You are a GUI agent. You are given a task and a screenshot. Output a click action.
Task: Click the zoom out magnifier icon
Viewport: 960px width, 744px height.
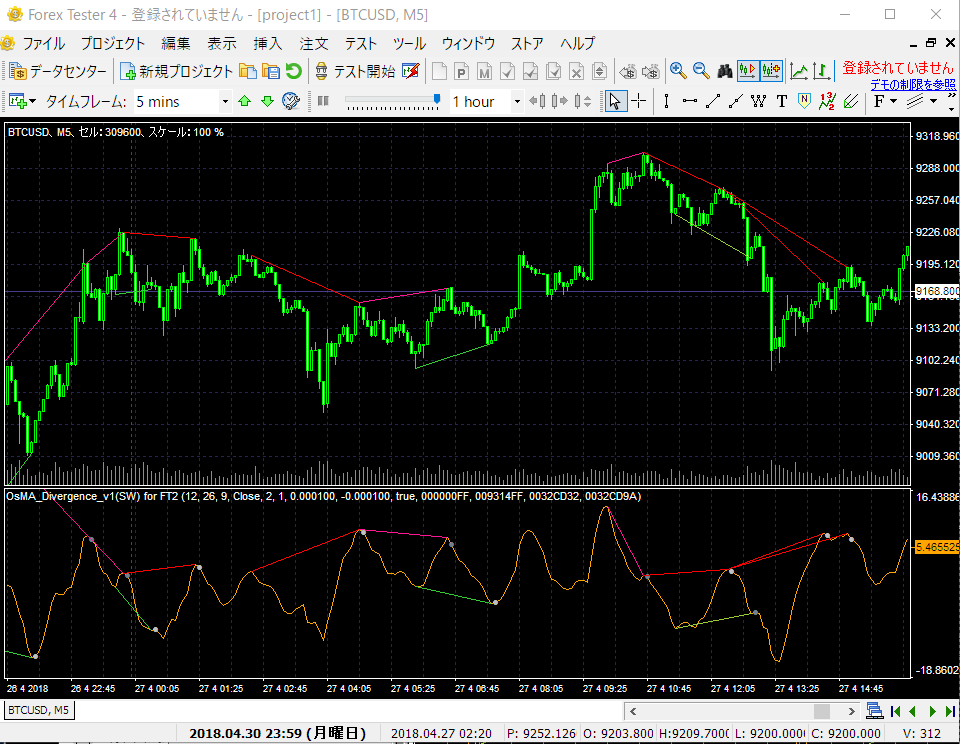pos(701,71)
